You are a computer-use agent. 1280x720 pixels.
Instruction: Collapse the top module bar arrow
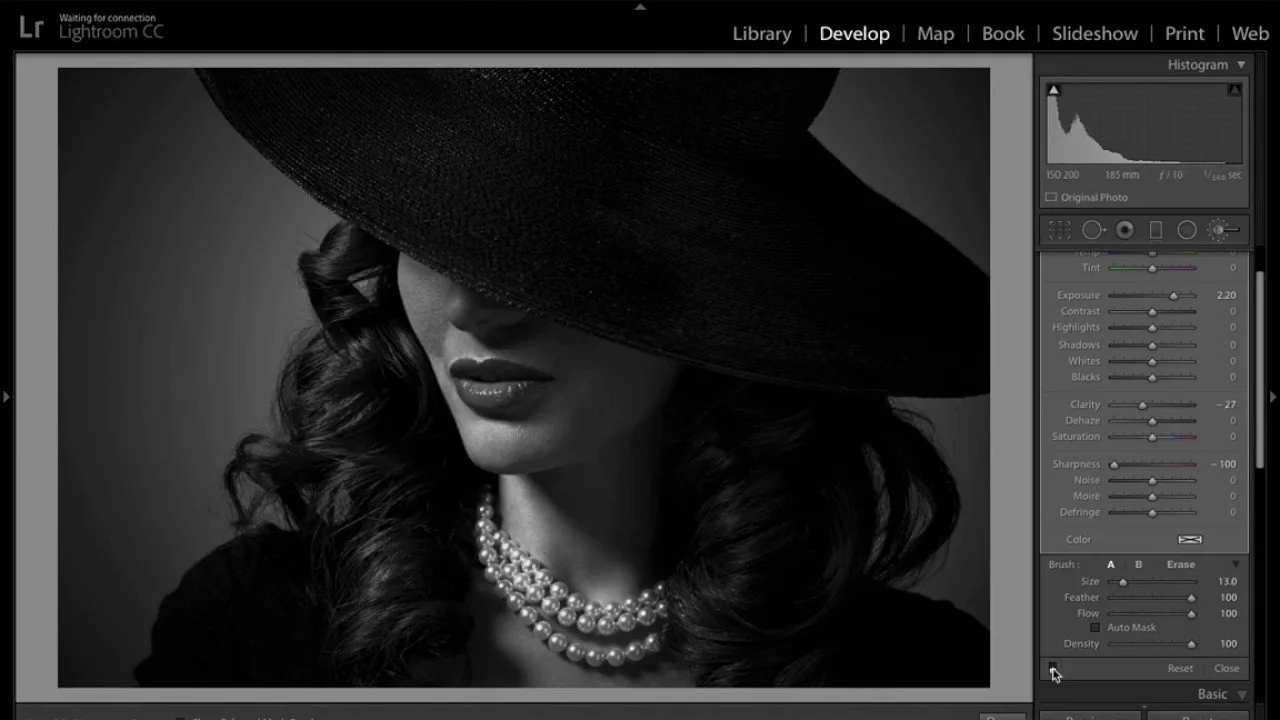point(640,6)
